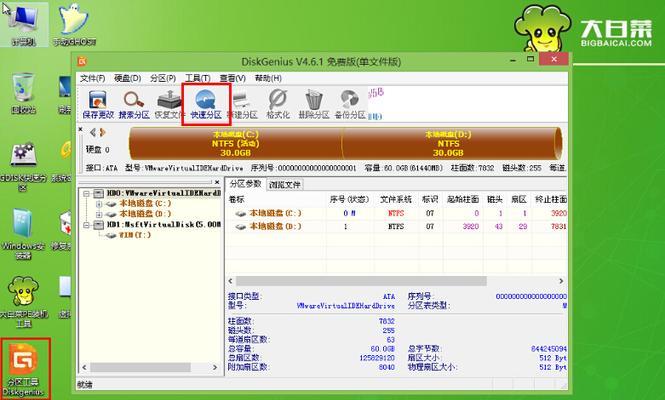This screenshot has height=400, width=665.
Task: Click the New Partition (新建分区) toolbar icon
Action: tap(242, 104)
